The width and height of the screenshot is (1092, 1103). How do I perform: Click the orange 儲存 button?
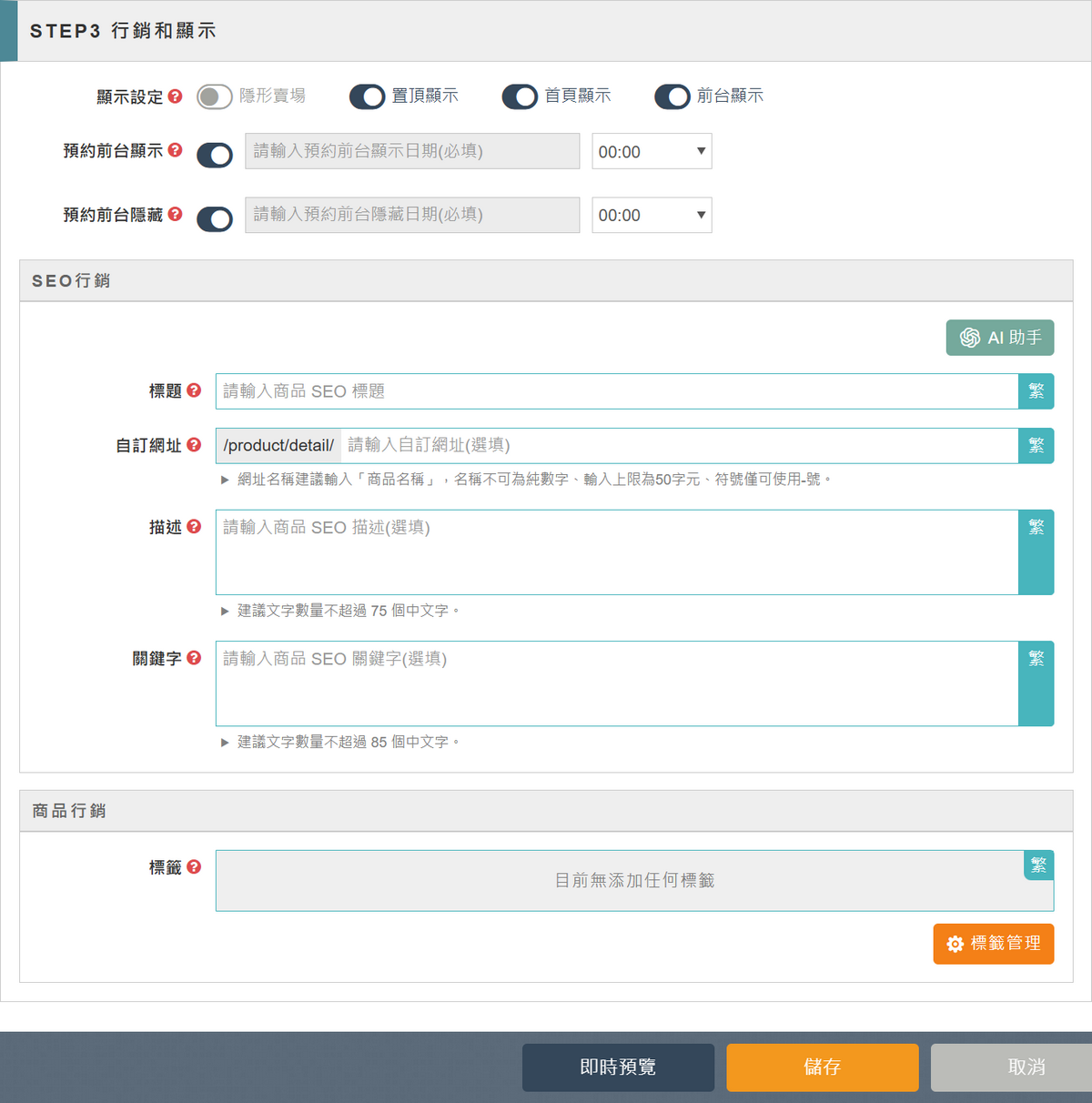point(822,1068)
